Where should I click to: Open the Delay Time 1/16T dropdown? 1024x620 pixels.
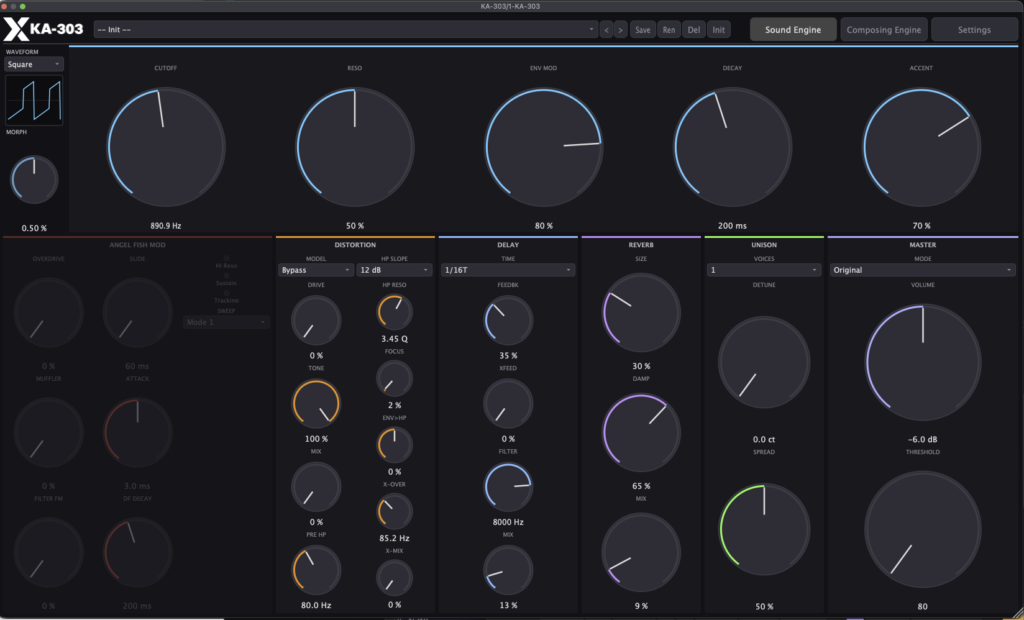tap(508, 270)
